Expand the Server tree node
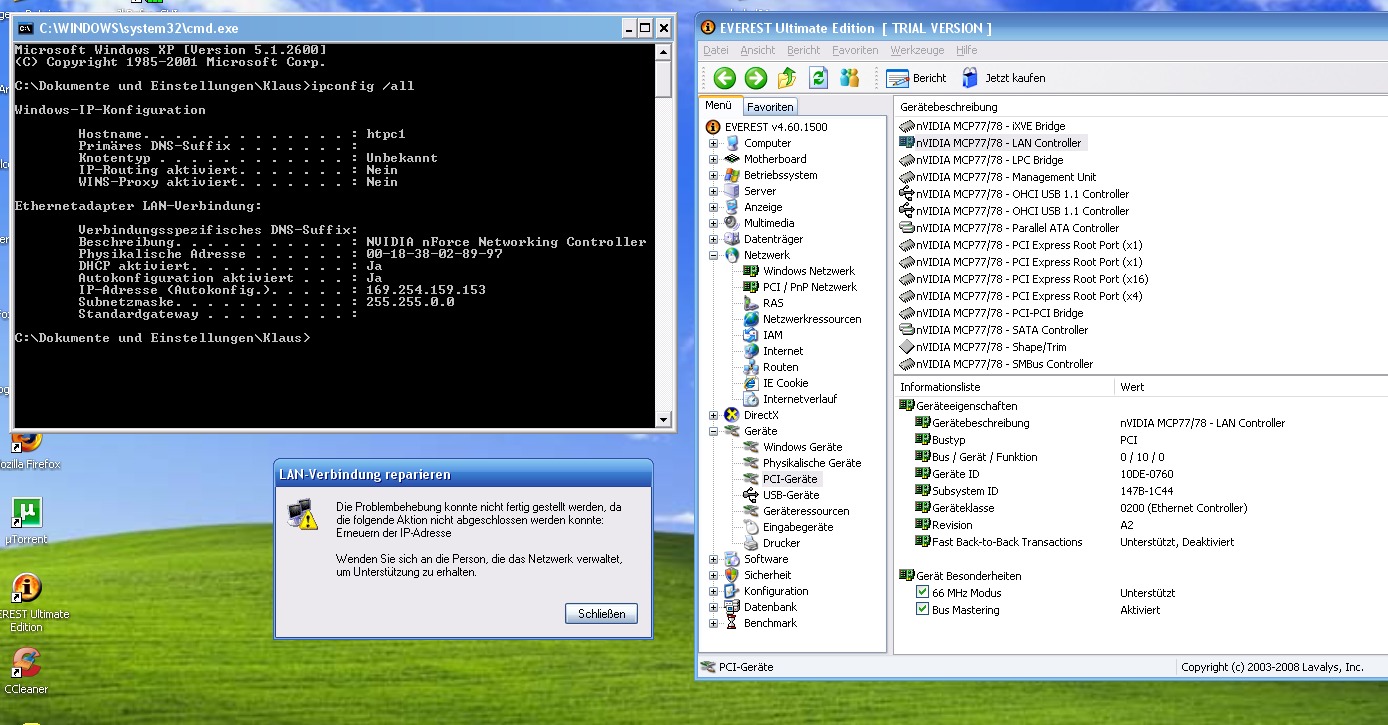The width and height of the screenshot is (1388, 725). 713,191
